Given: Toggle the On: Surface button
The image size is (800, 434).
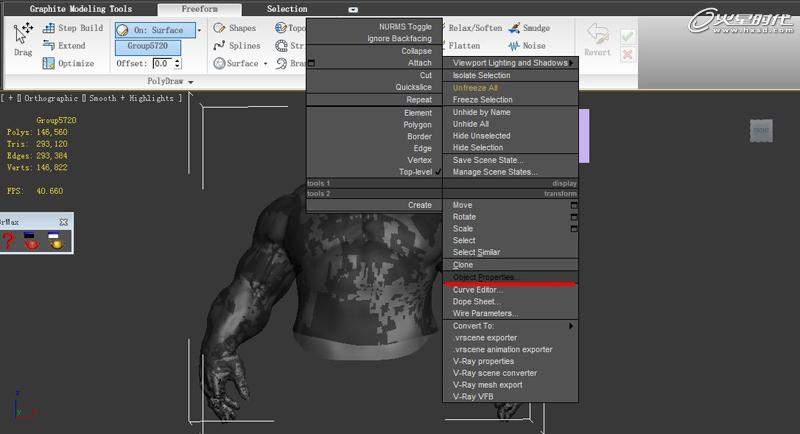Looking at the screenshot, I should 155,30.
